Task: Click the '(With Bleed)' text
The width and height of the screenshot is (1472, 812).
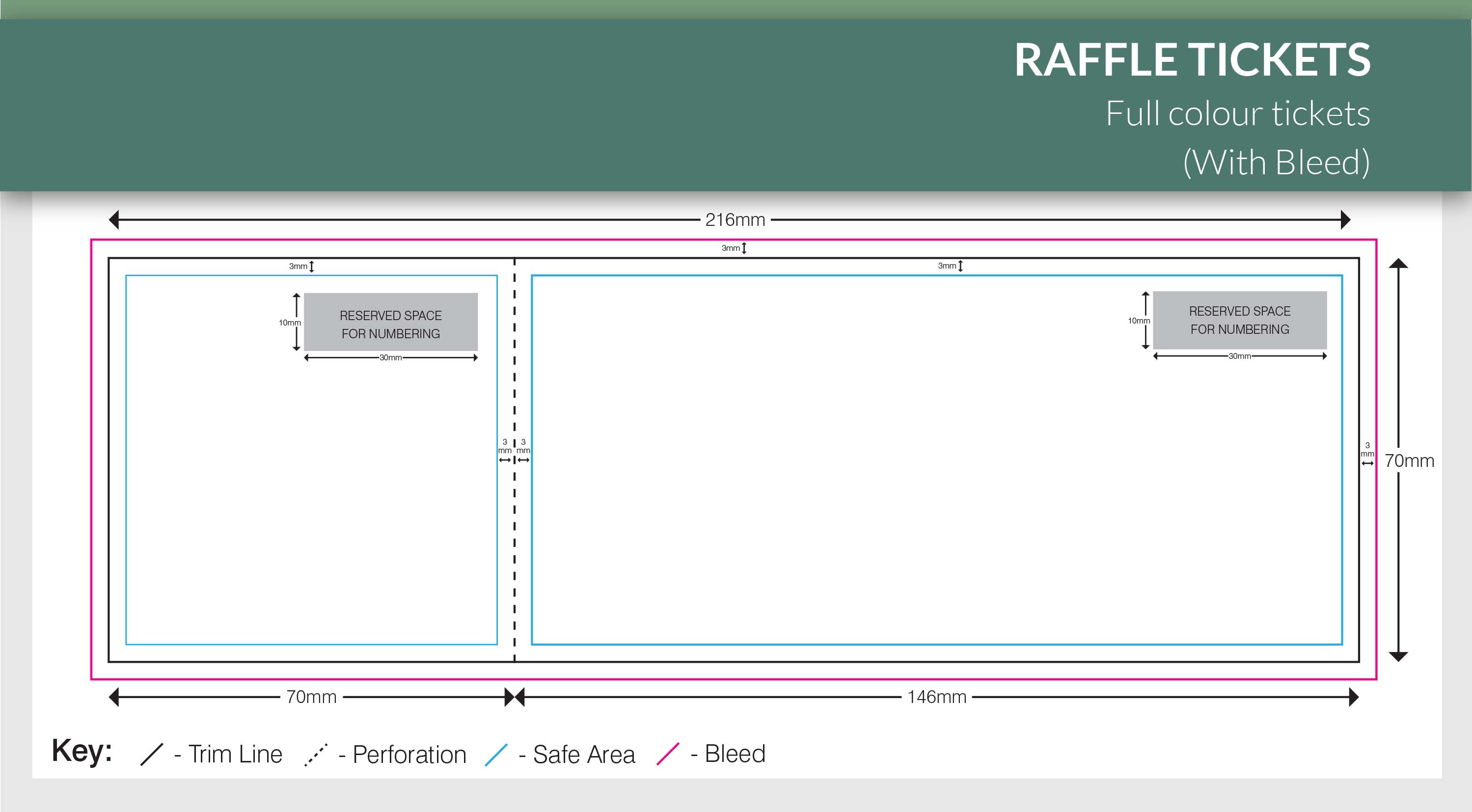Action: click(x=1276, y=162)
